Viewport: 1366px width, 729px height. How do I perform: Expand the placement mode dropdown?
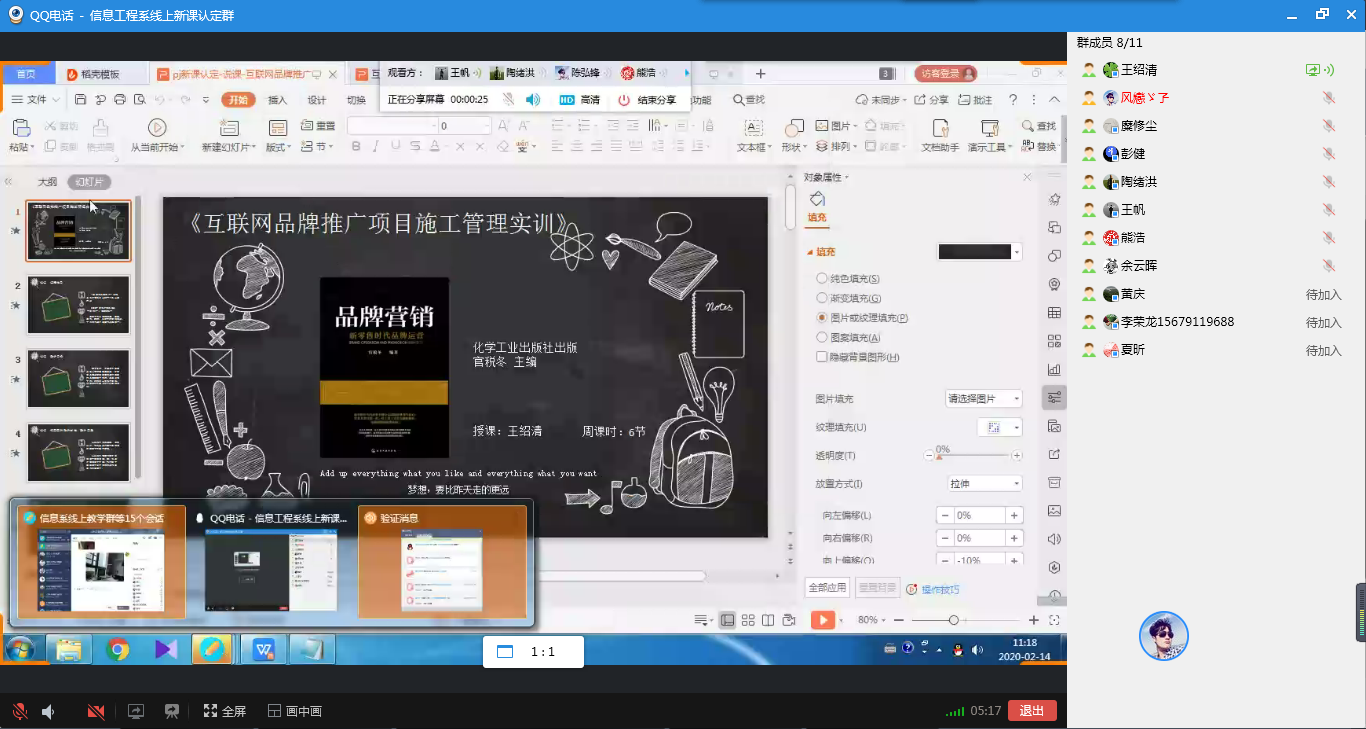click(984, 484)
